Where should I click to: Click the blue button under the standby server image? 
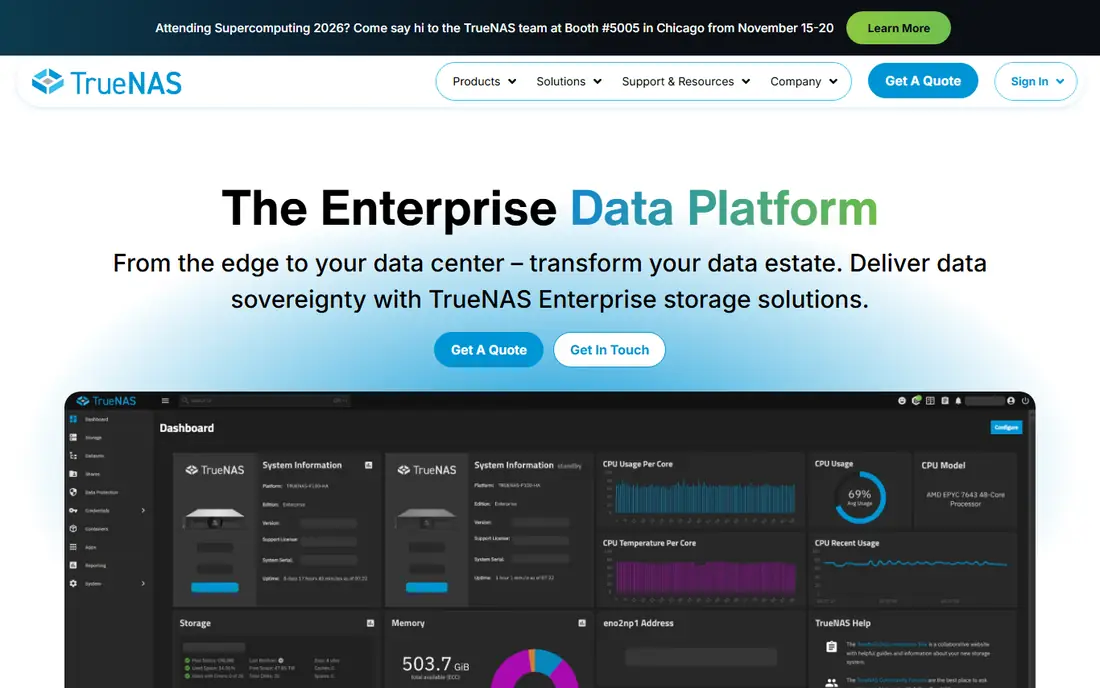coord(427,588)
